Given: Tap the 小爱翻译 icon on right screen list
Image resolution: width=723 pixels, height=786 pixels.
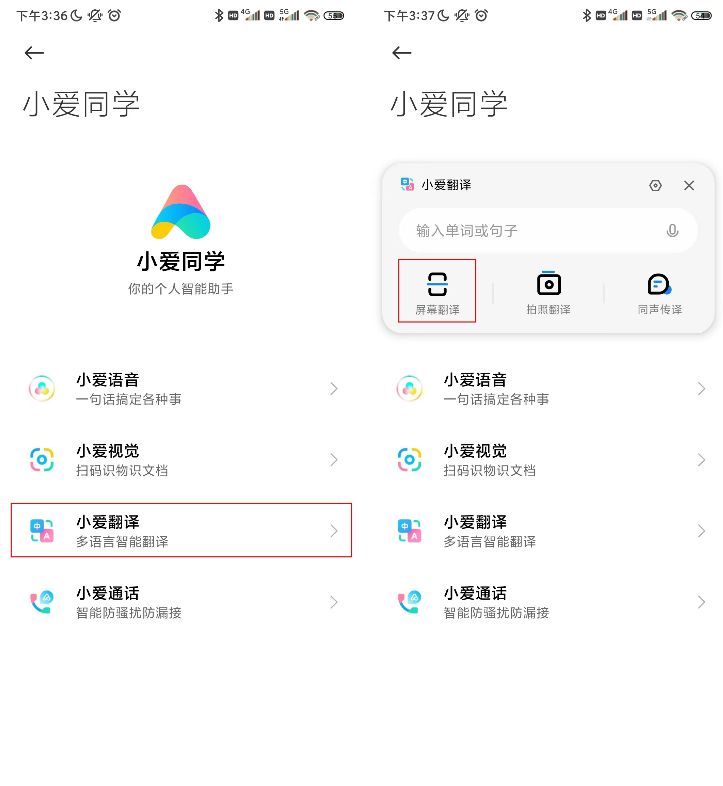Looking at the screenshot, I should click(409, 531).
